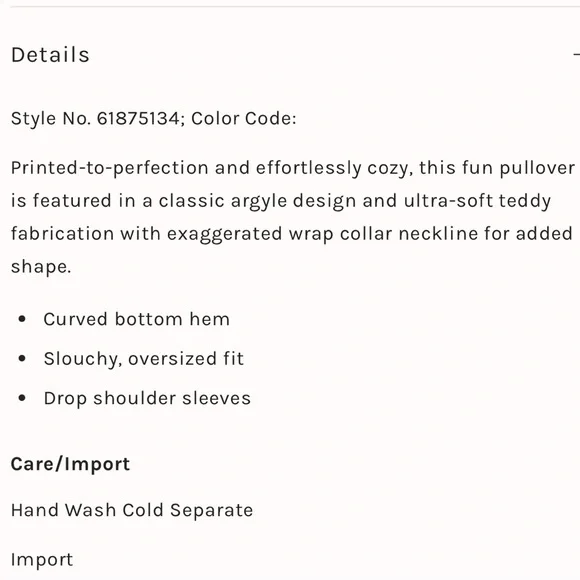The height and width of the screenshot is (580, 580).
Task: Click the bullet dot before Slouchy, oversized fit
Action: 22,358
